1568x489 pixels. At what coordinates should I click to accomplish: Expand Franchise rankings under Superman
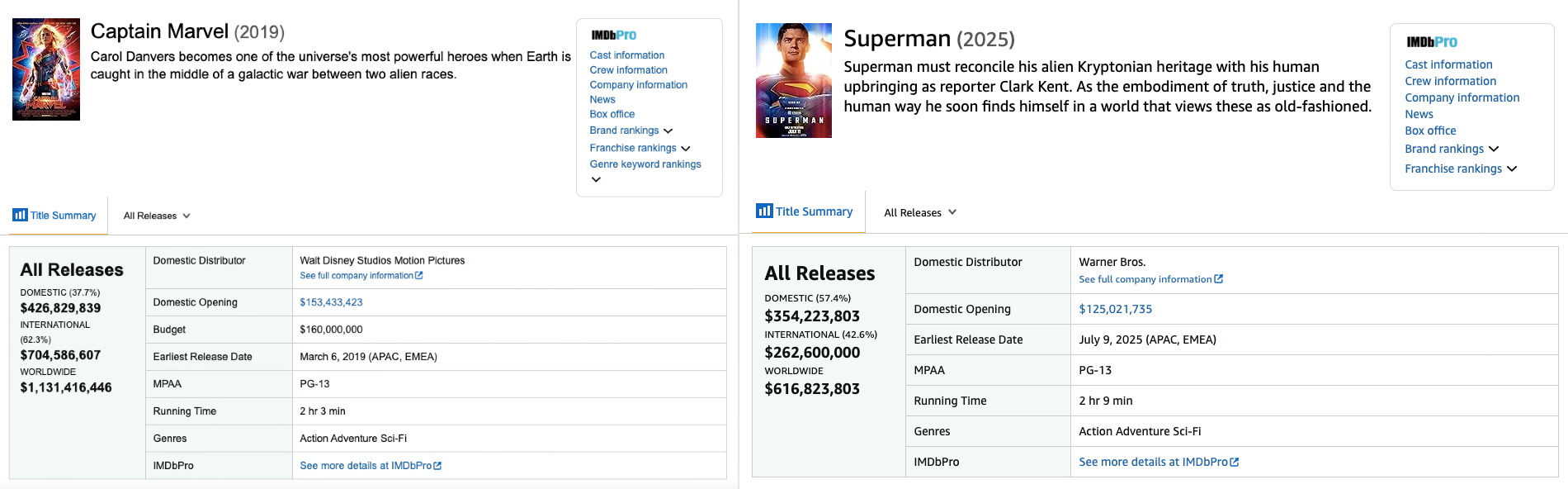coord(1512,169)
